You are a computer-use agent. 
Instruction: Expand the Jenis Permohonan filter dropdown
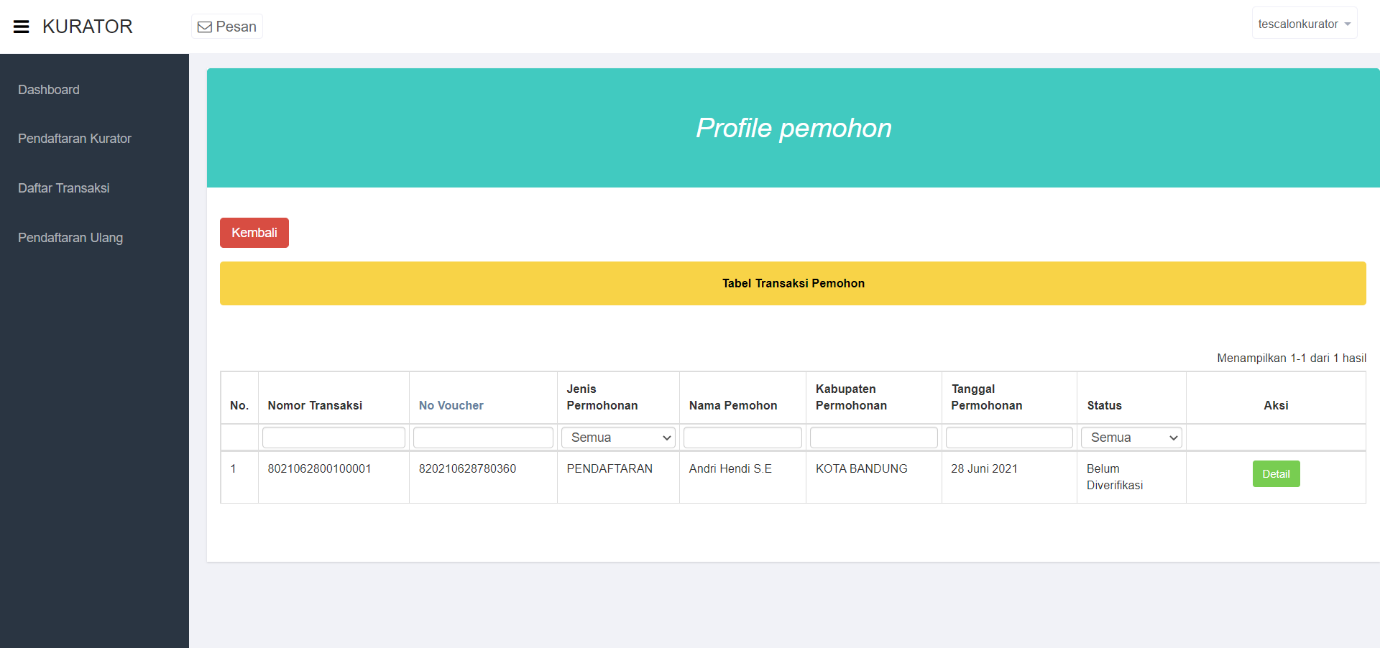[x=619, y=438]
